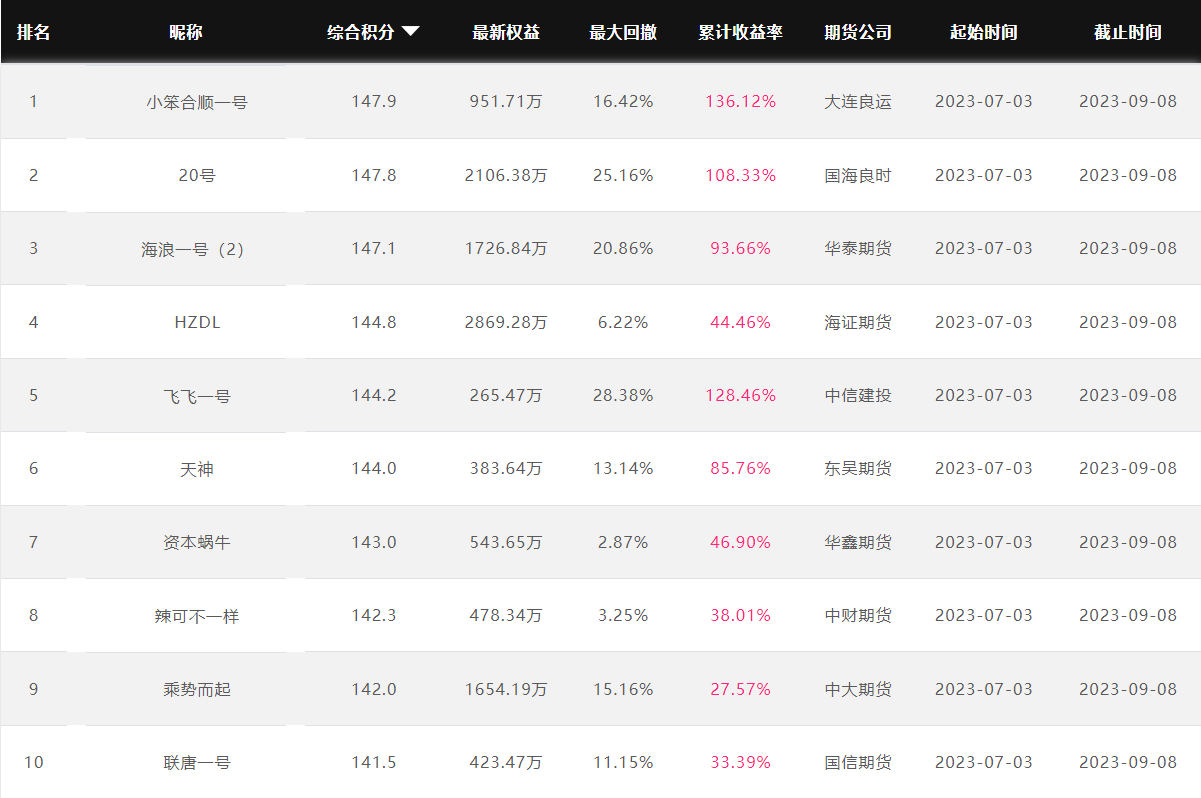Select the futures company 中信建投
The width and height of the screenshot is (1201, 798).
(x=858, y=396)
